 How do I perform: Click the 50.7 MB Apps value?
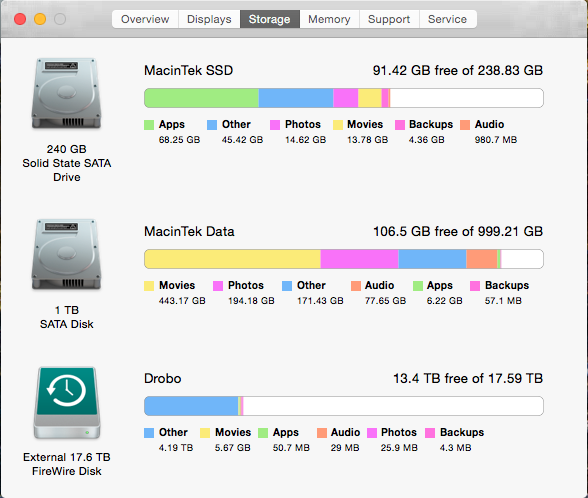coord(291,448)
